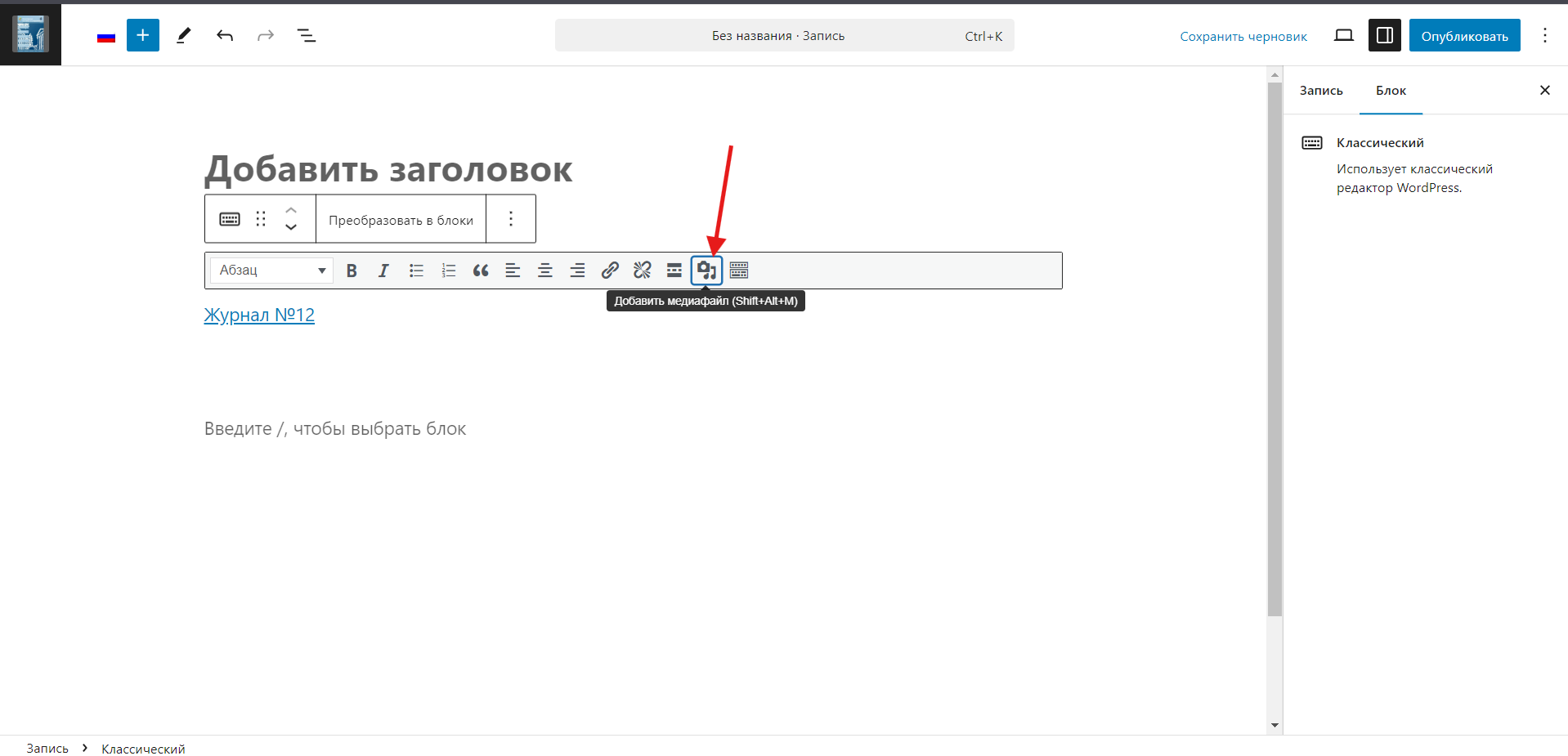Apply italic formatting in classic toolbar
The height and width of the screenshot is (756, 1568).
[383, 271]
